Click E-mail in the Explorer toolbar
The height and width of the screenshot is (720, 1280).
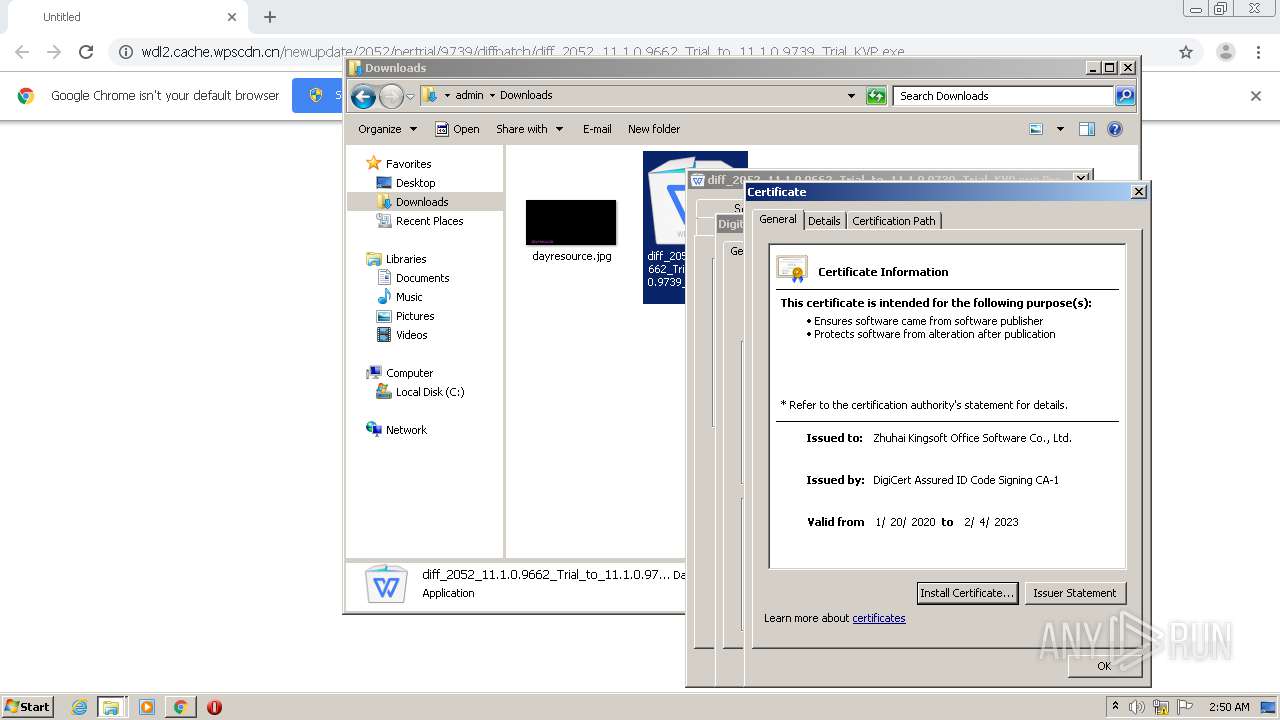pos(597,129)
